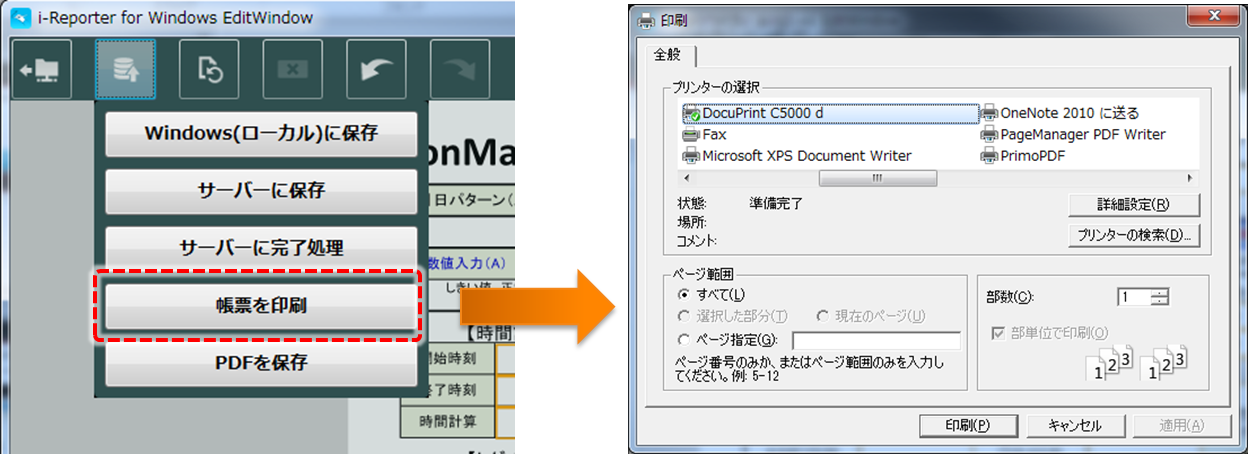Image resolution: width=1248 pixels, height=454 pixels.
Task: Click the page range input field
Action: click(876, 341)
